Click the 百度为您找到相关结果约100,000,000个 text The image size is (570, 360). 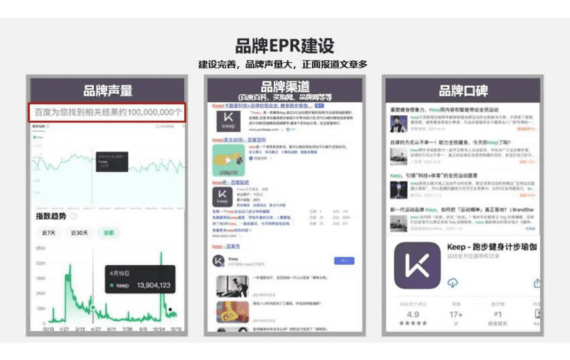(107, 112)
